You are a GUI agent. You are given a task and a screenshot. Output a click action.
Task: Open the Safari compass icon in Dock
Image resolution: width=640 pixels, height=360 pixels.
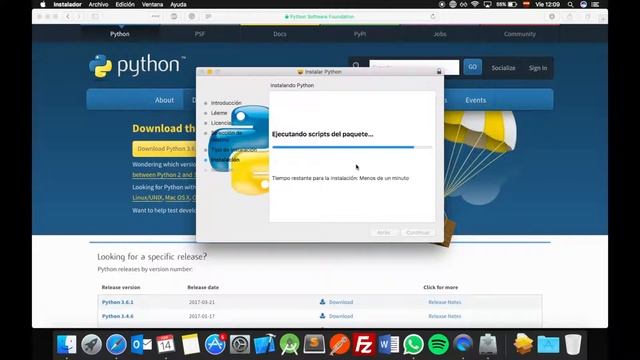point(116,344)
